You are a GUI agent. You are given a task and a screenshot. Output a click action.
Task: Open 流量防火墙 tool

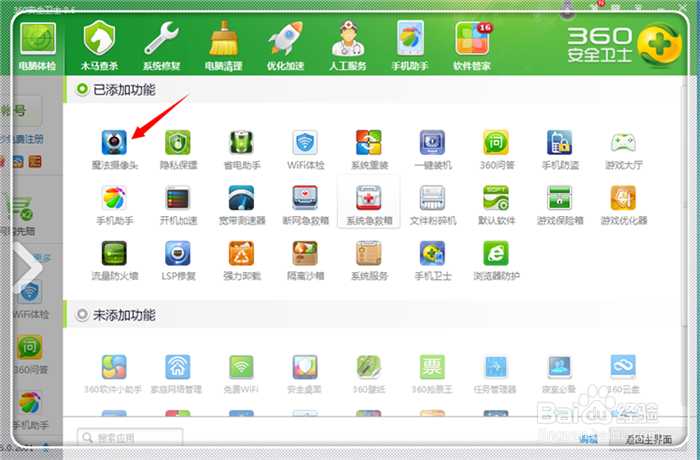[x=114, y=260]
